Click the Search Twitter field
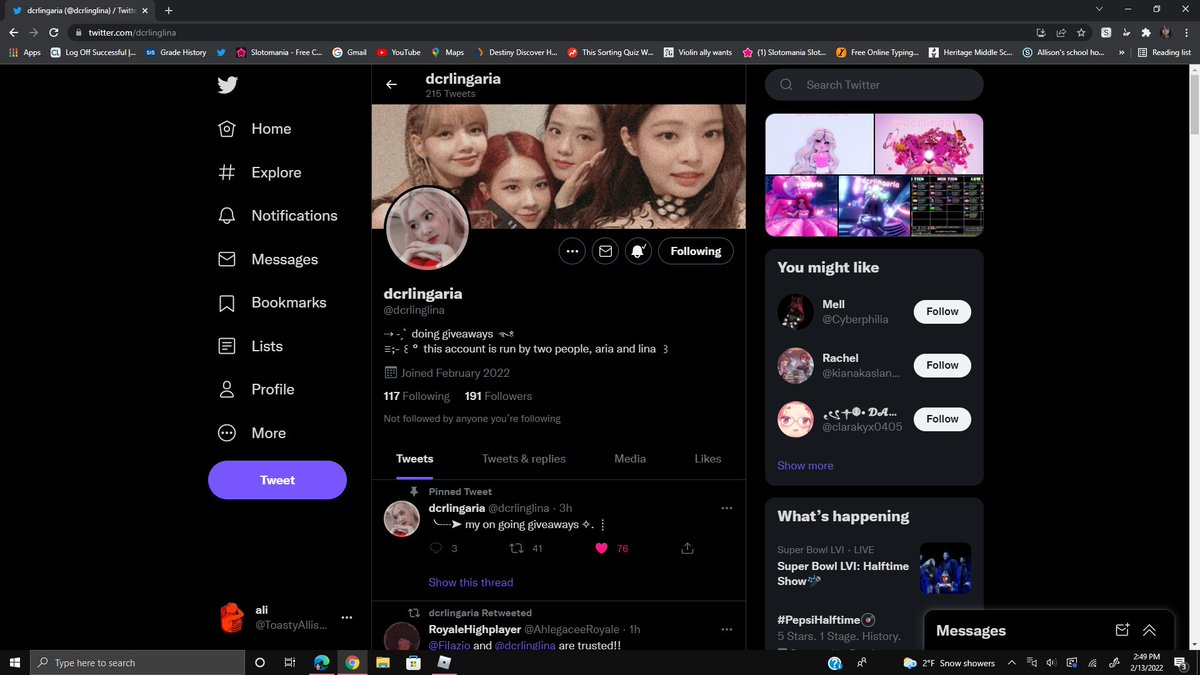Screen dimensions: 1200x675 click(x=874, y=85)
